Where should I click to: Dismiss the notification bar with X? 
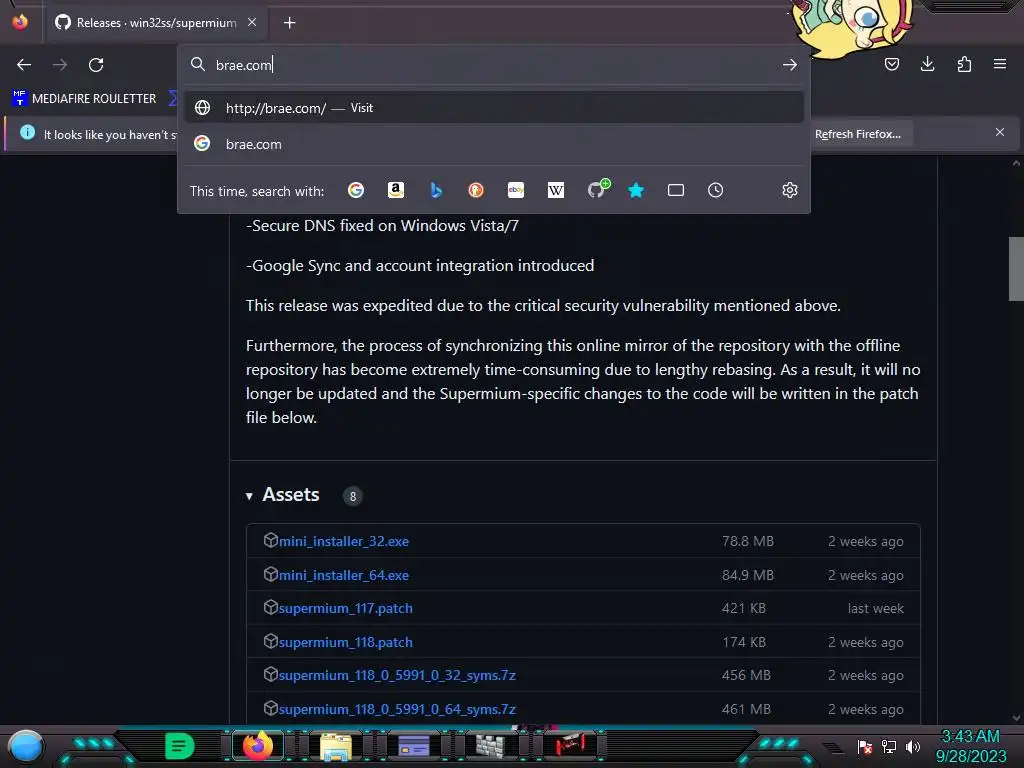coord(1000,132)
